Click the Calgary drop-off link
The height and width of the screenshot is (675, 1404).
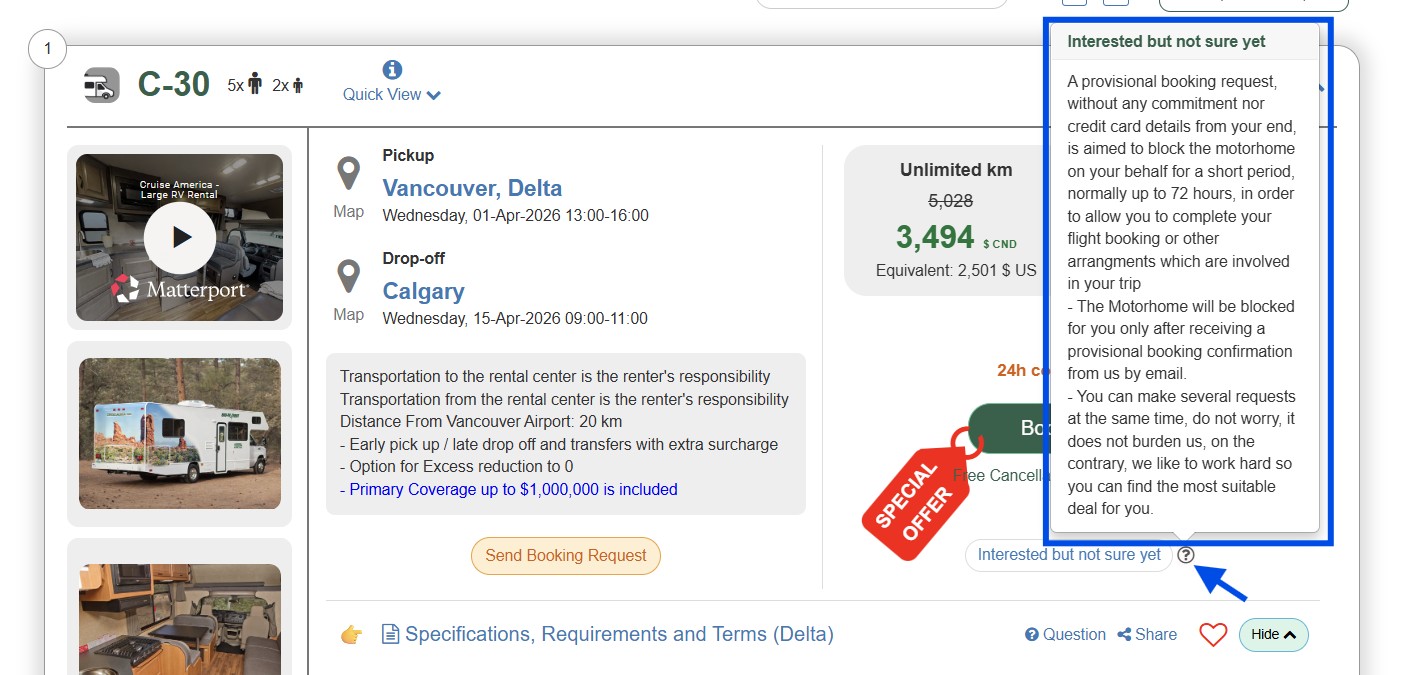pyautogui.click(x=423, y=291)
